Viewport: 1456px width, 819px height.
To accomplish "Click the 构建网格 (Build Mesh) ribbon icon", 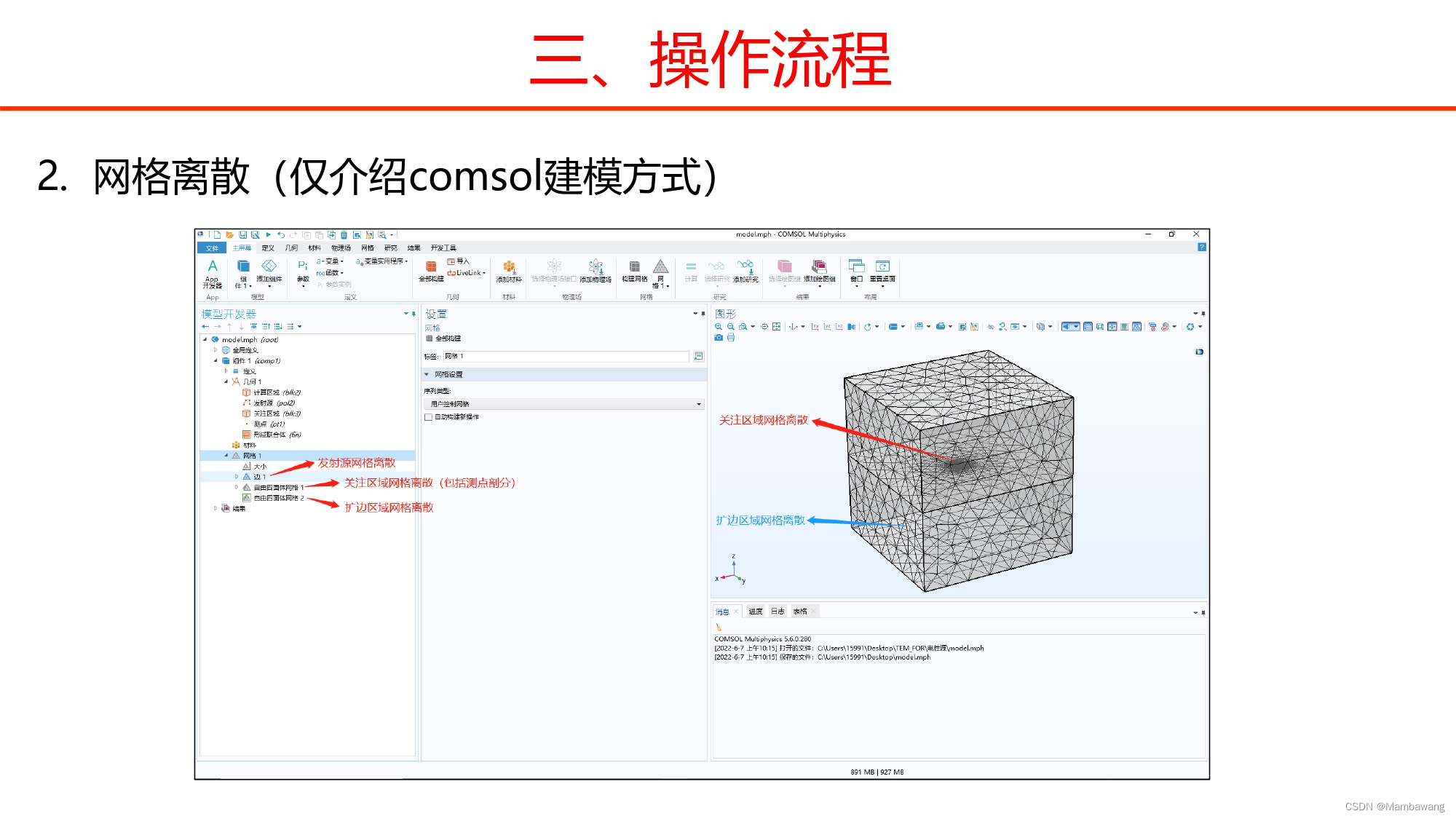I will 634,267.
